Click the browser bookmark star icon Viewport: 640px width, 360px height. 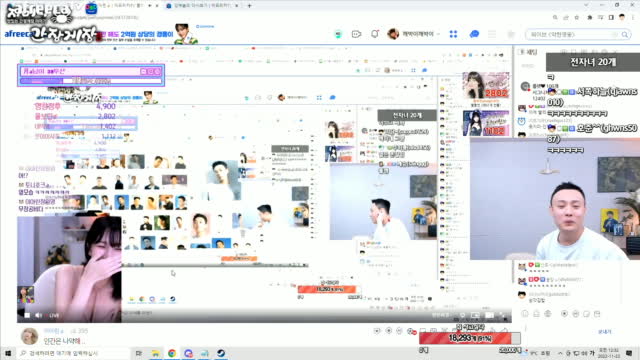(x=577, y=18)
